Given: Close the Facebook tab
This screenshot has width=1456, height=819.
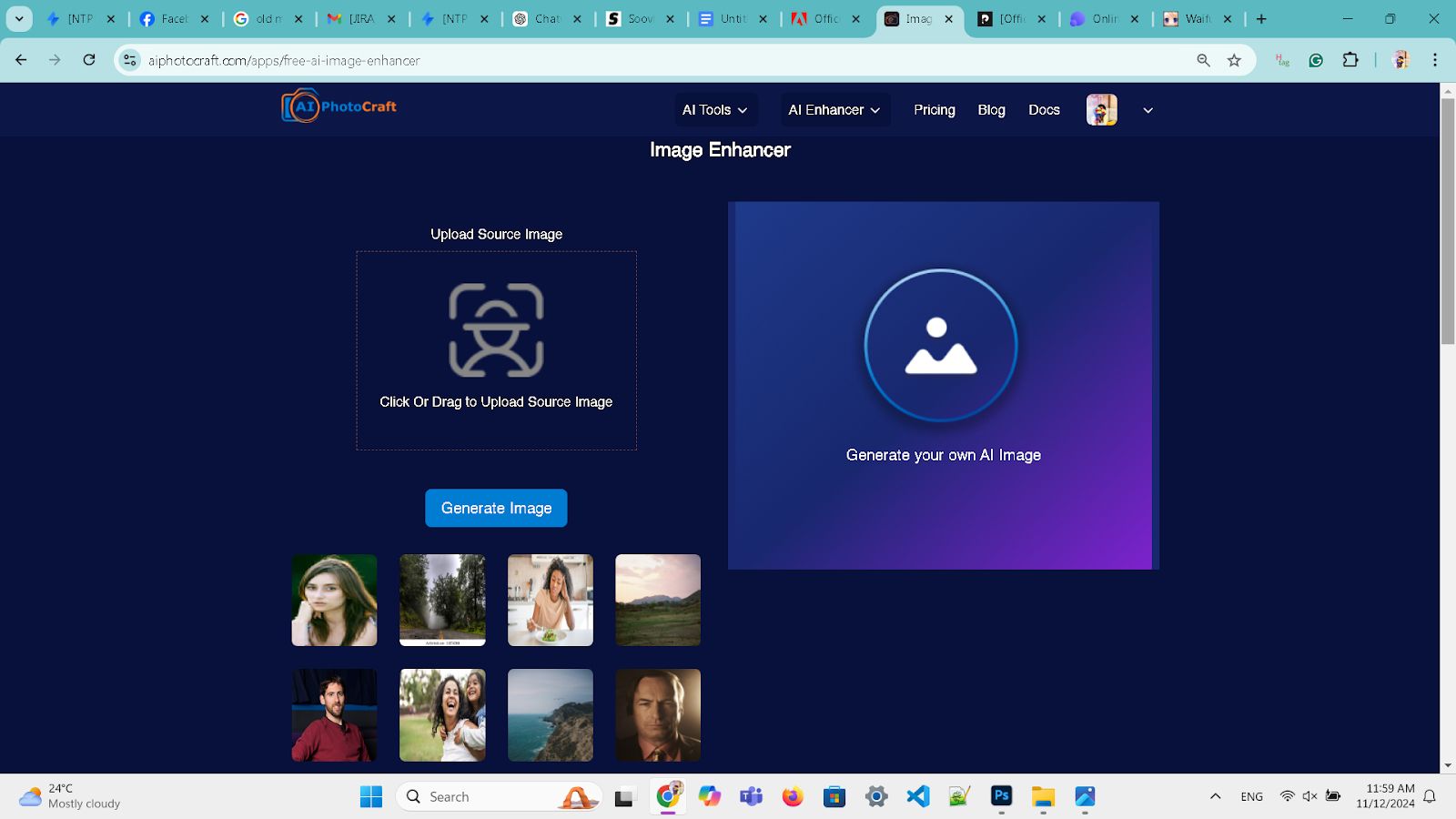Looking at the screenshot, I should point(205,18).
